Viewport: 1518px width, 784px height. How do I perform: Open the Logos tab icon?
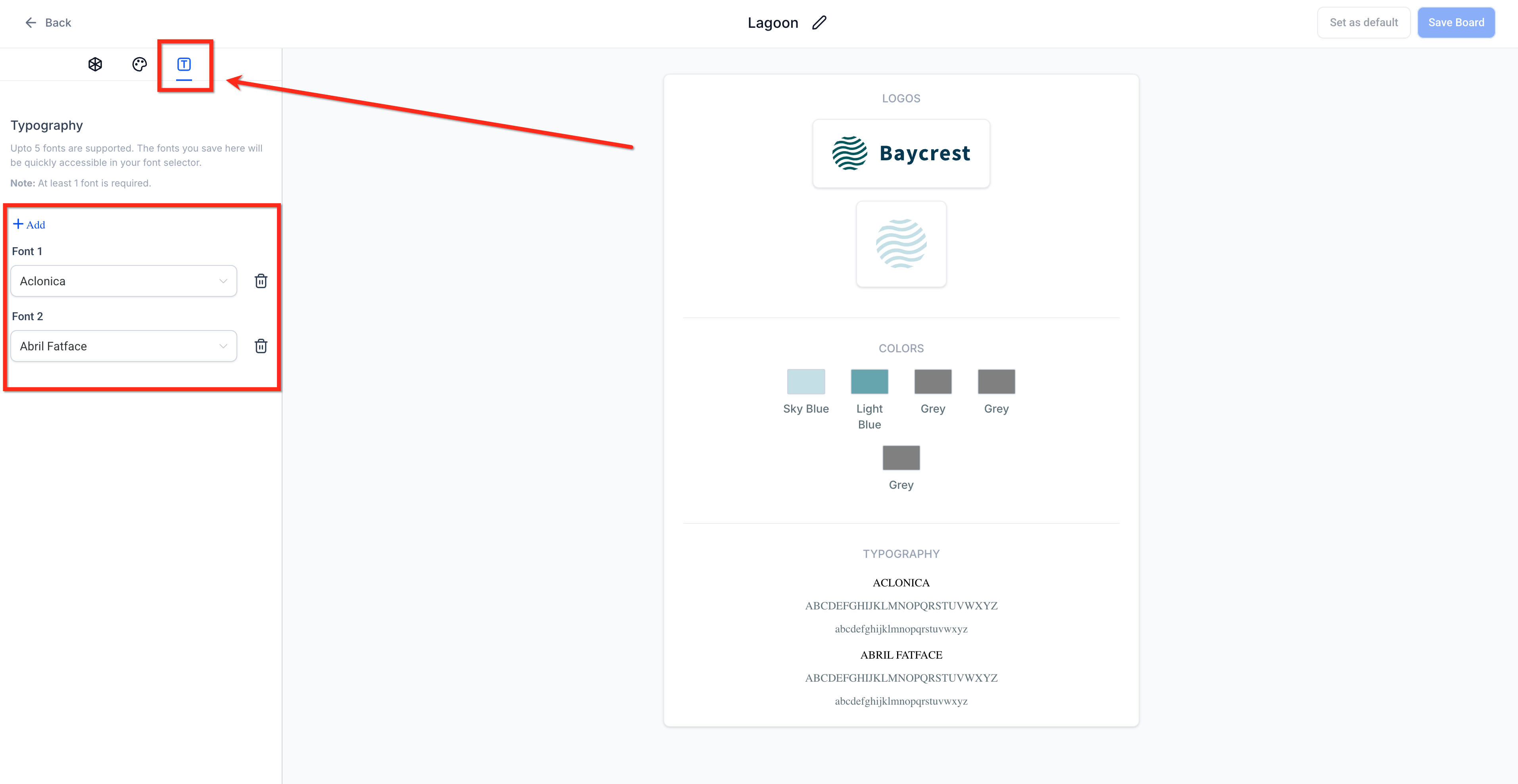pyautogui.click(x=95, y=64)
